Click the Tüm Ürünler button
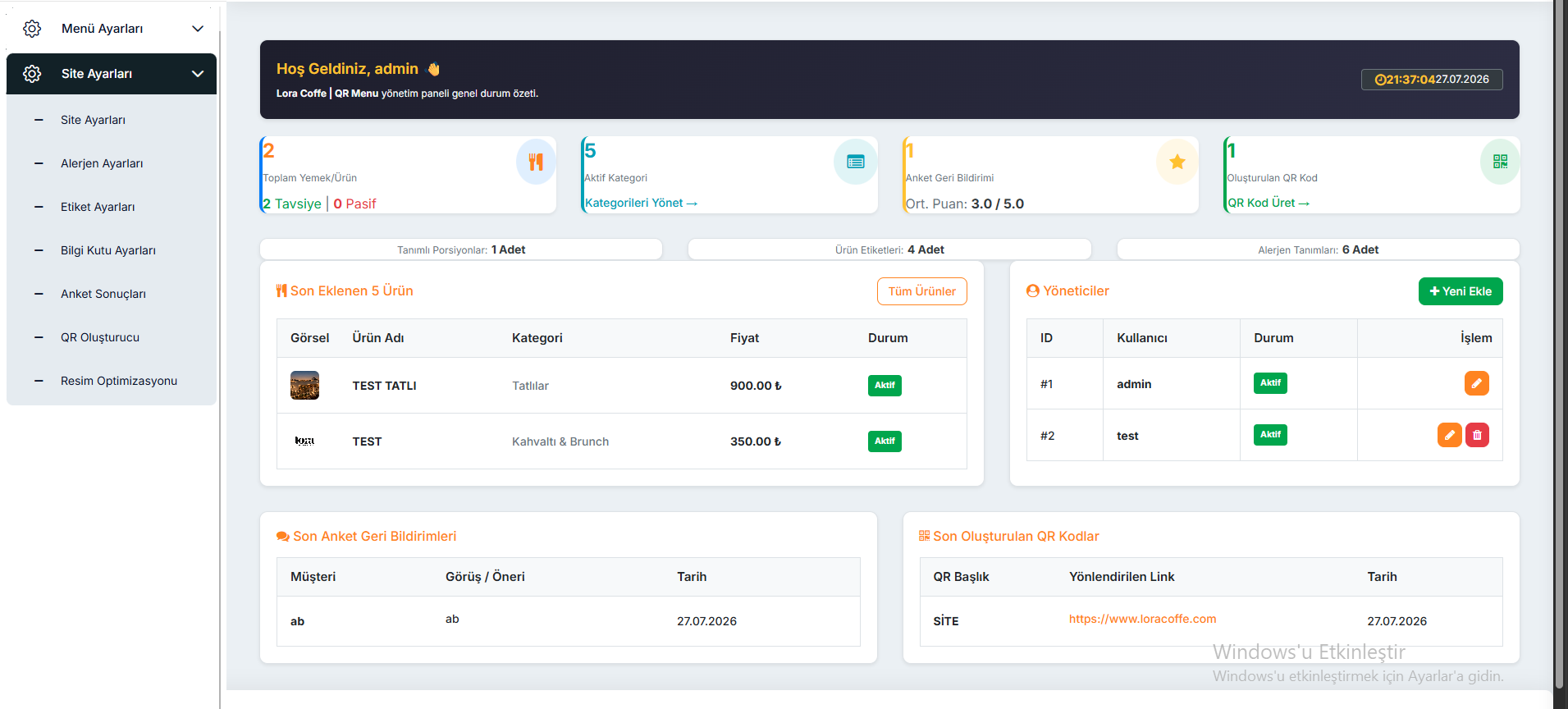This screenshot has height=709, width=1568. coord(922,291)
